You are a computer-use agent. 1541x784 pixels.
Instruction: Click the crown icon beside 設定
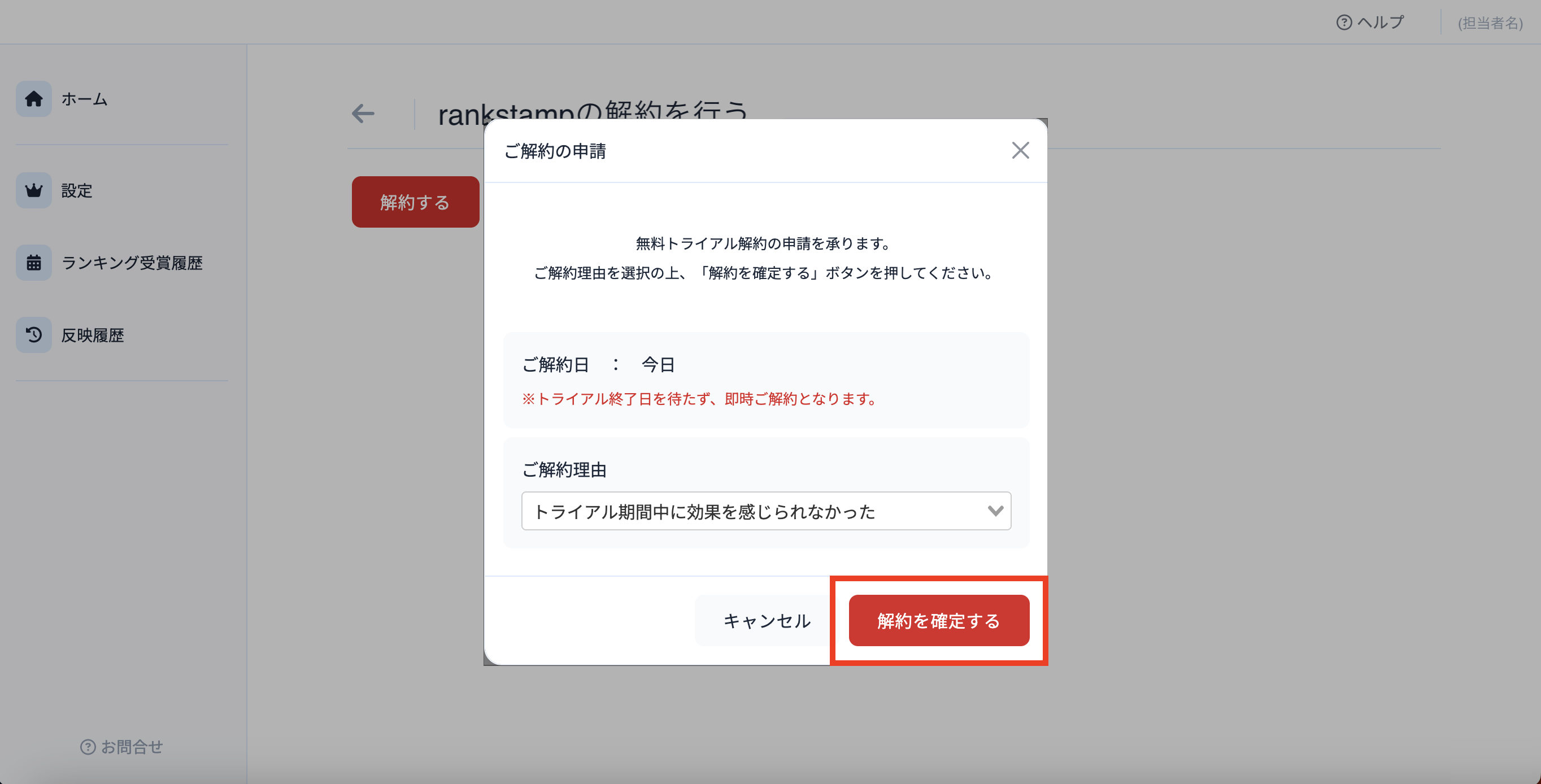pos(33,190)
